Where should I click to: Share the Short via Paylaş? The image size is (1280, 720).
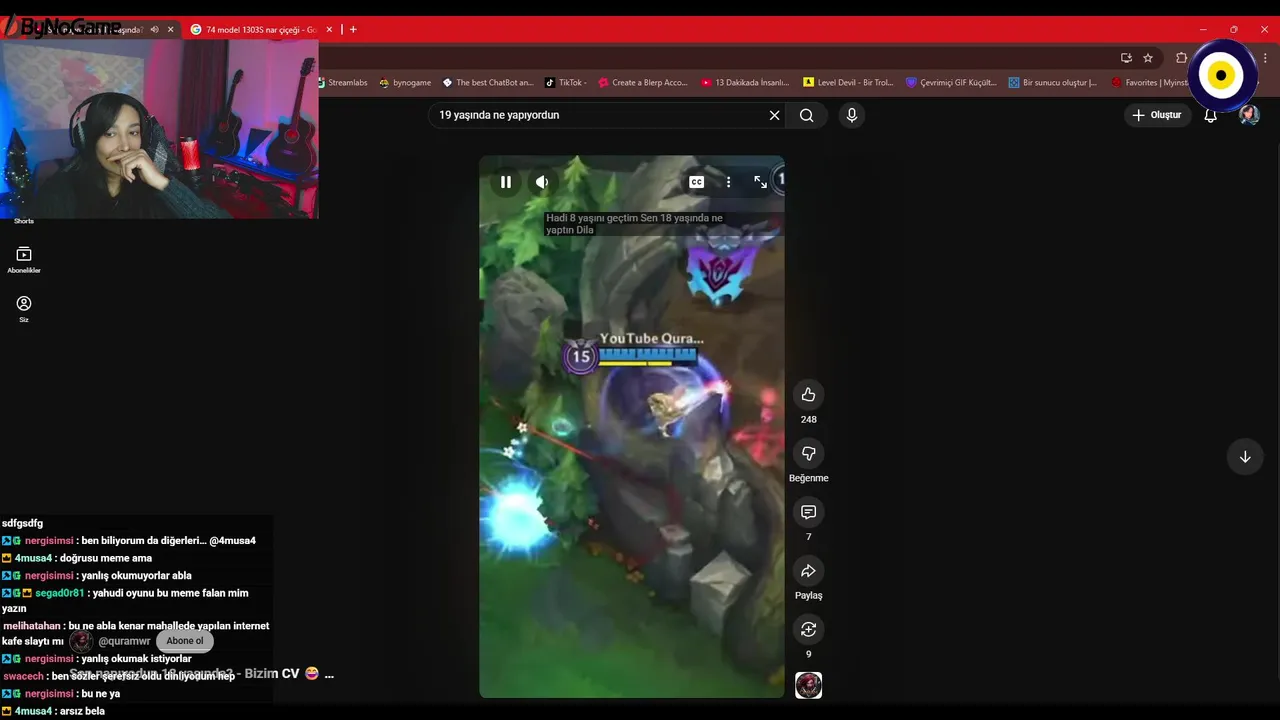[x=808, y=571]
